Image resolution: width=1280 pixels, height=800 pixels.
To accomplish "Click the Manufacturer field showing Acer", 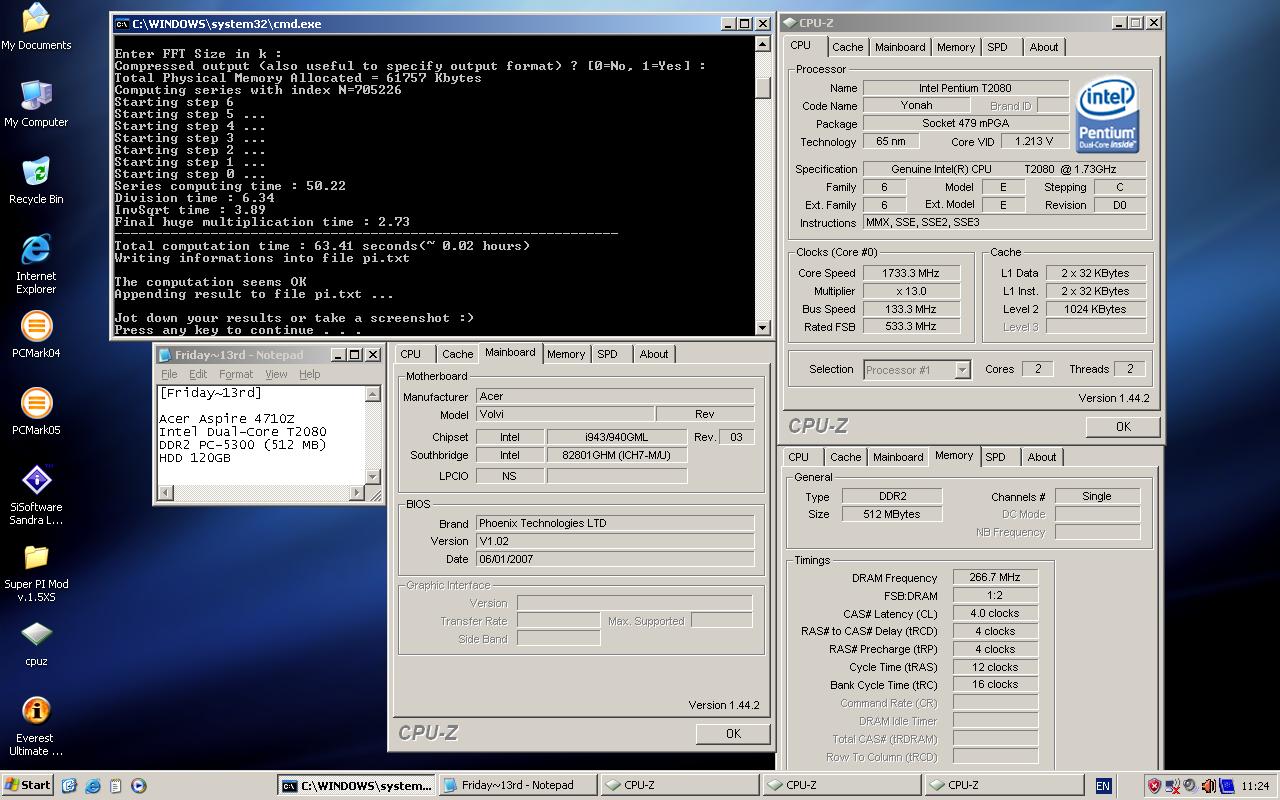I will (x=615, y=396).
